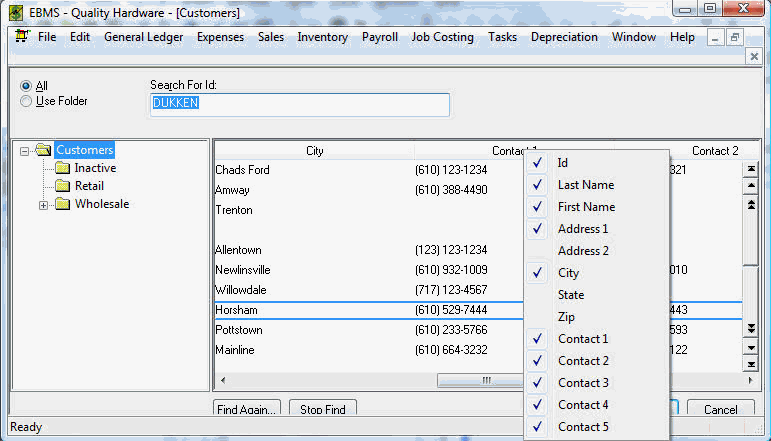771x441 pixels.
Task: Click the Find Again button
Action: pos(246,409)
